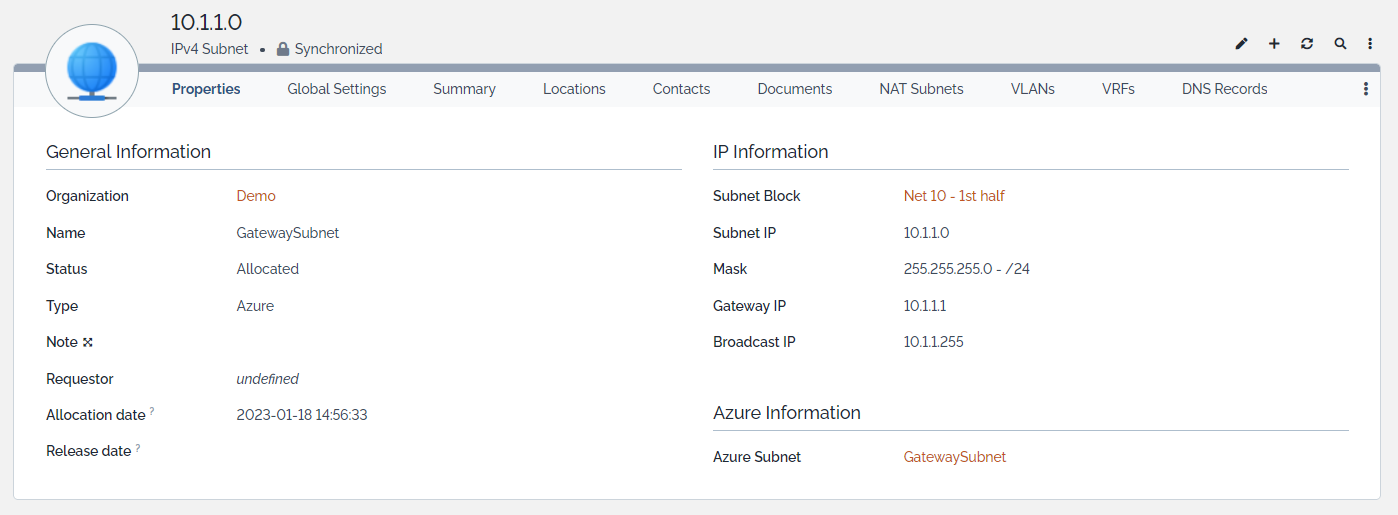This screenshot has height=515, width=1398.
Task: Click the blue globe subnet icon
Action: click(x=92, y=72)
